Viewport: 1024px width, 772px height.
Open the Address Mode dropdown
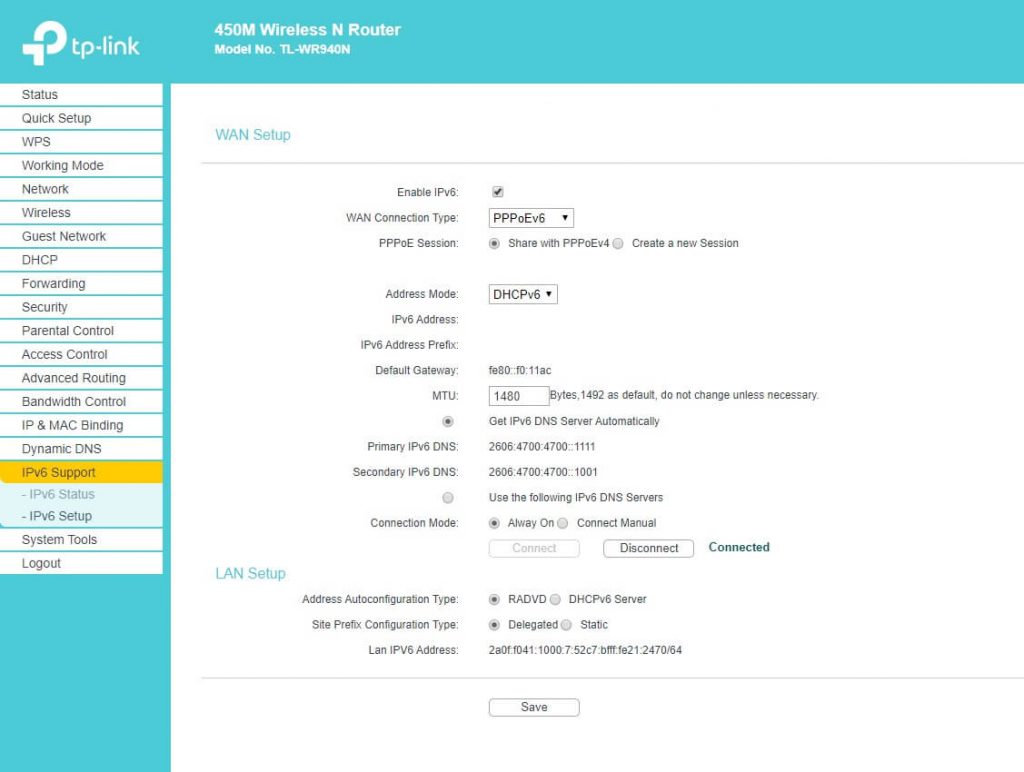(523, 294)
